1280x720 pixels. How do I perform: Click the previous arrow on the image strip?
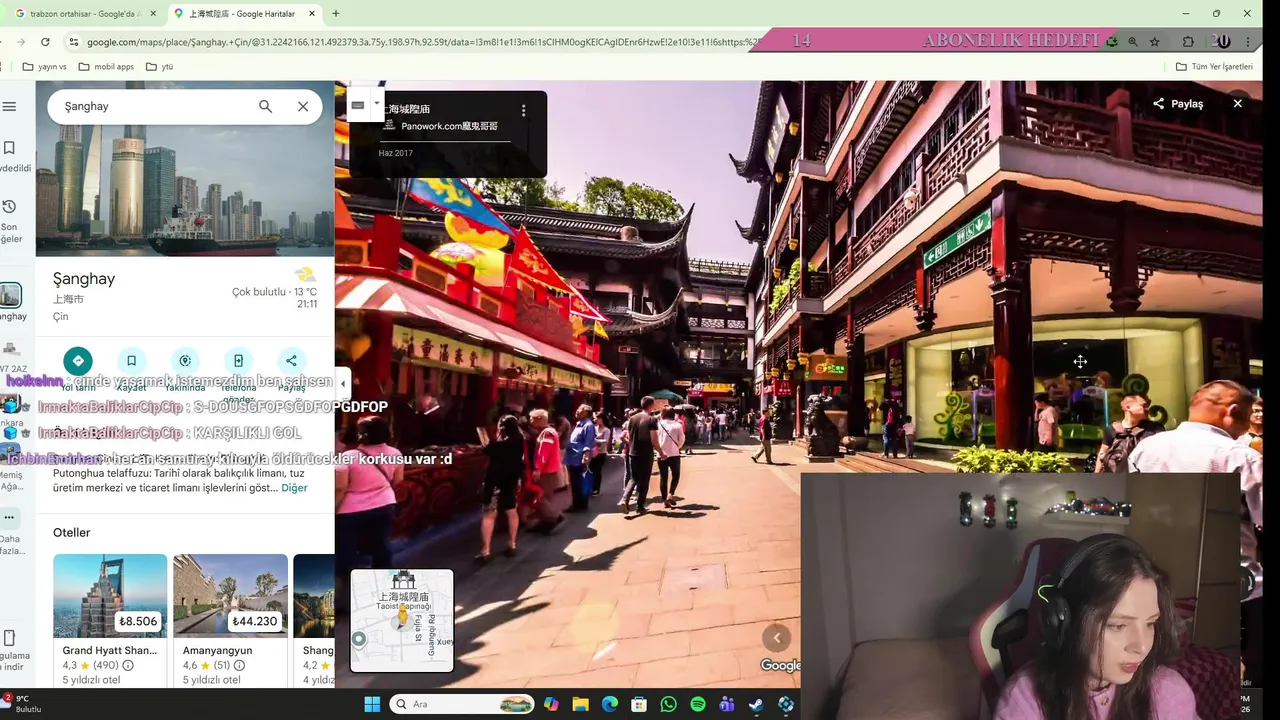(x=777, y=637)
